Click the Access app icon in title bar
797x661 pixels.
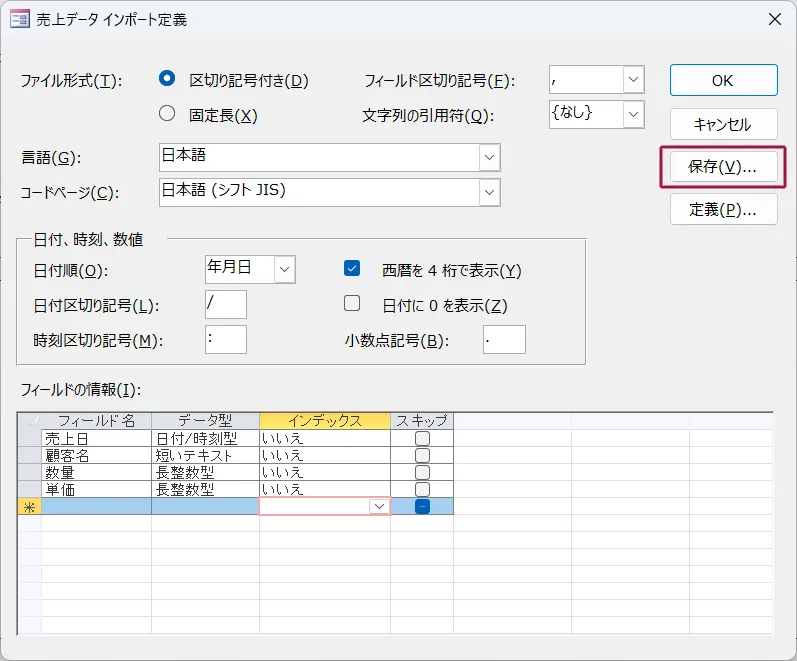[18, 19]
